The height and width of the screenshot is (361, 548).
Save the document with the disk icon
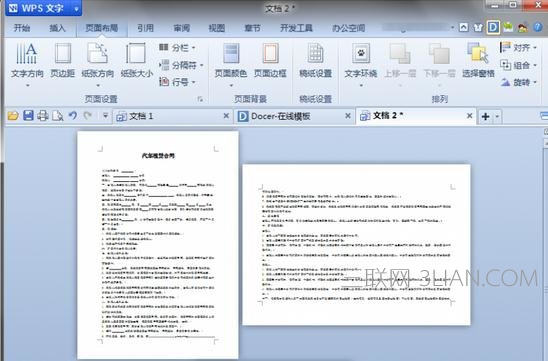28,116
